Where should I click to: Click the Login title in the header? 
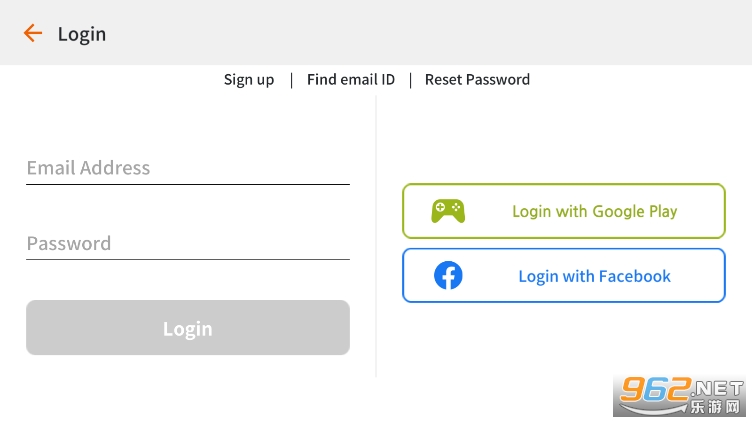click(82, 34)
